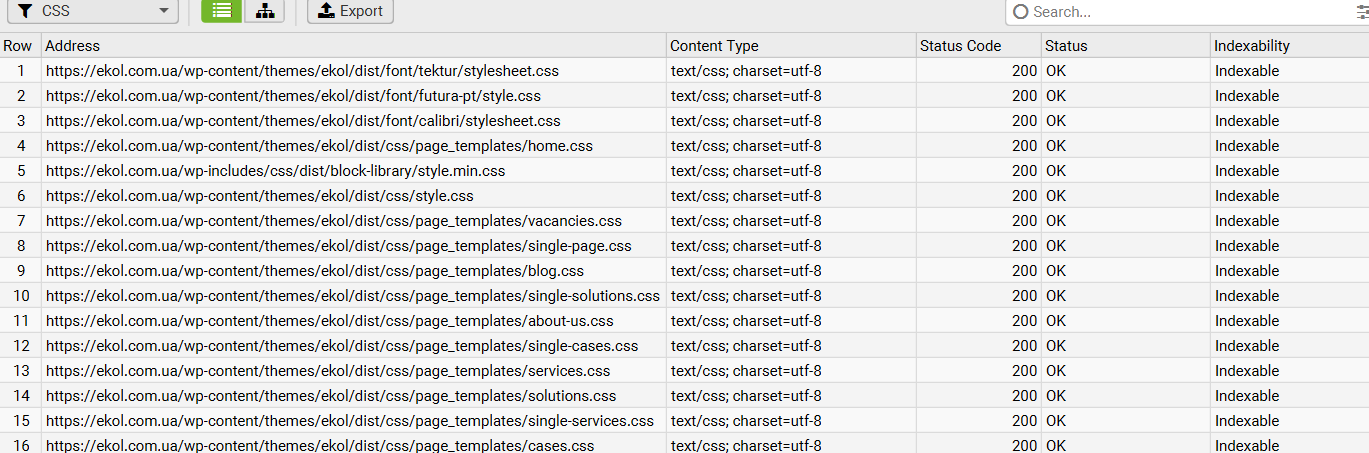1369x453 pixels.
Task: Click the Export button
Action: pyautogui.click(x=350, y=11)
